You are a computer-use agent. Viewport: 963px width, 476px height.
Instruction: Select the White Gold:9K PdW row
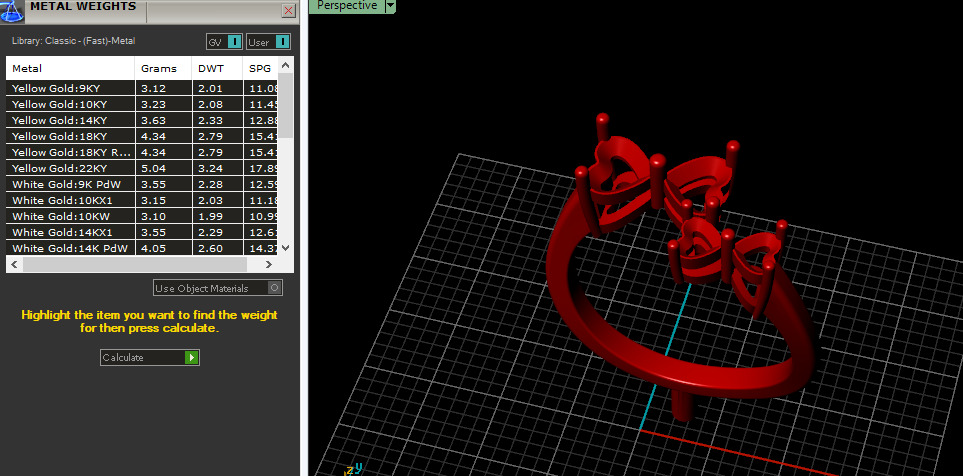(x=142, y=184)
